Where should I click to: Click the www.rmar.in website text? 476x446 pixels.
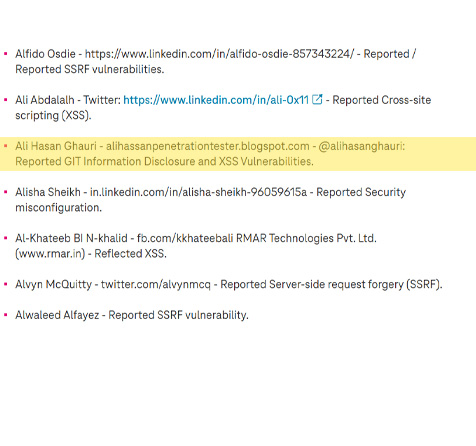coord(50,254)
